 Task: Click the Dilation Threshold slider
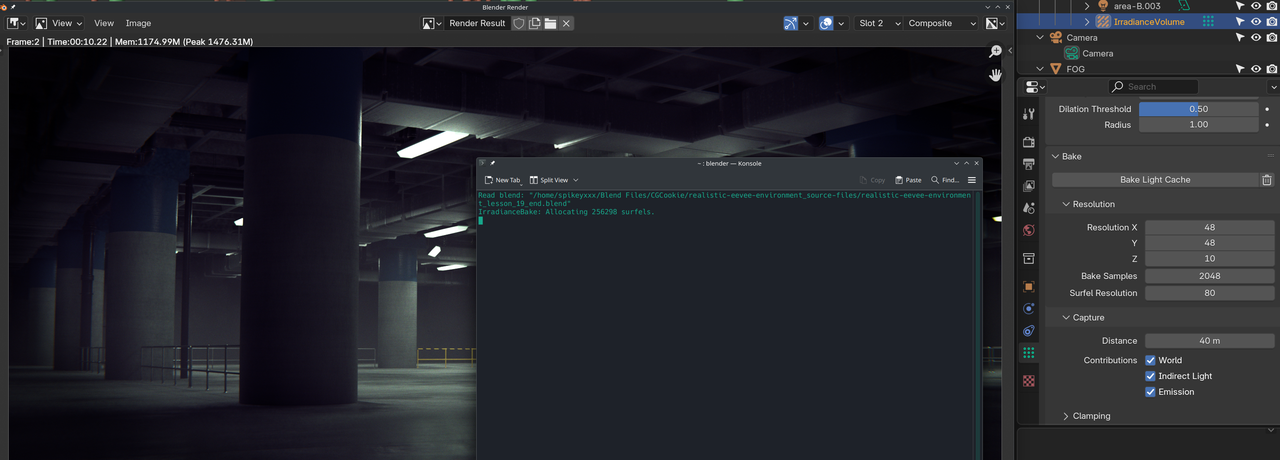tap(1198, 109)
